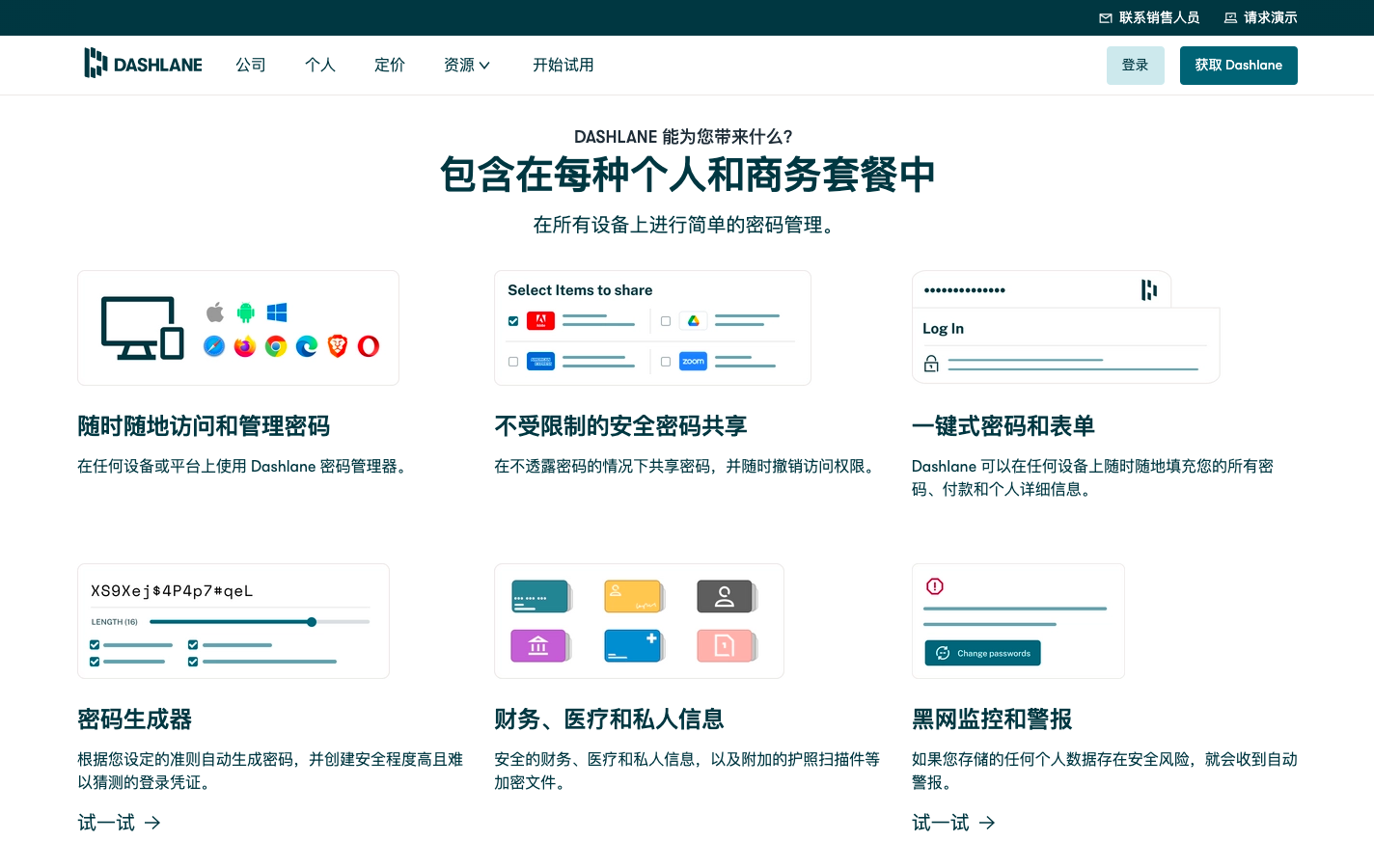
Task: Click the Firefox browser icon
Action: pyautogui.click(x=245, y=346)
